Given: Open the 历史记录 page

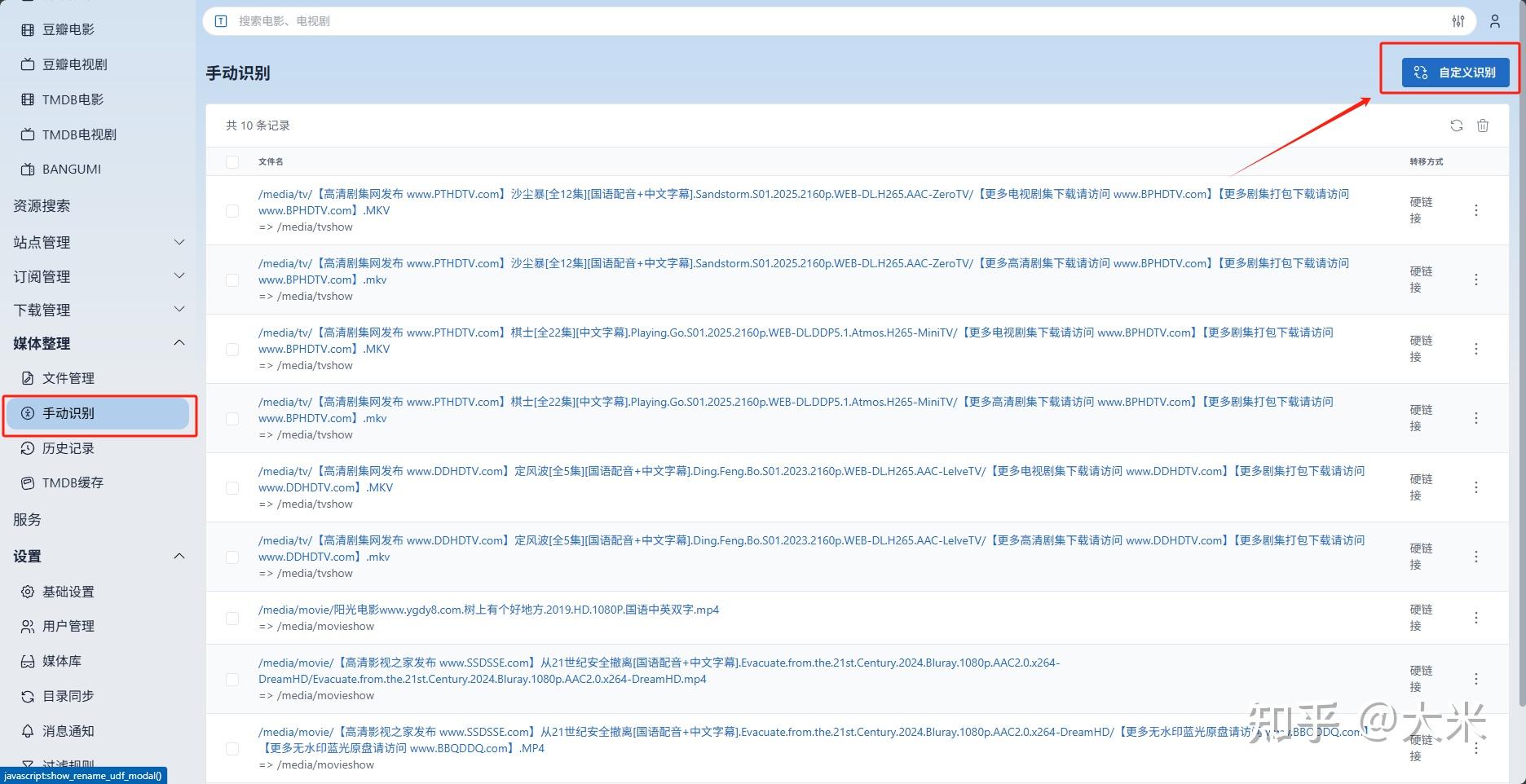Looking at the screenshot, I should point(68,447).
